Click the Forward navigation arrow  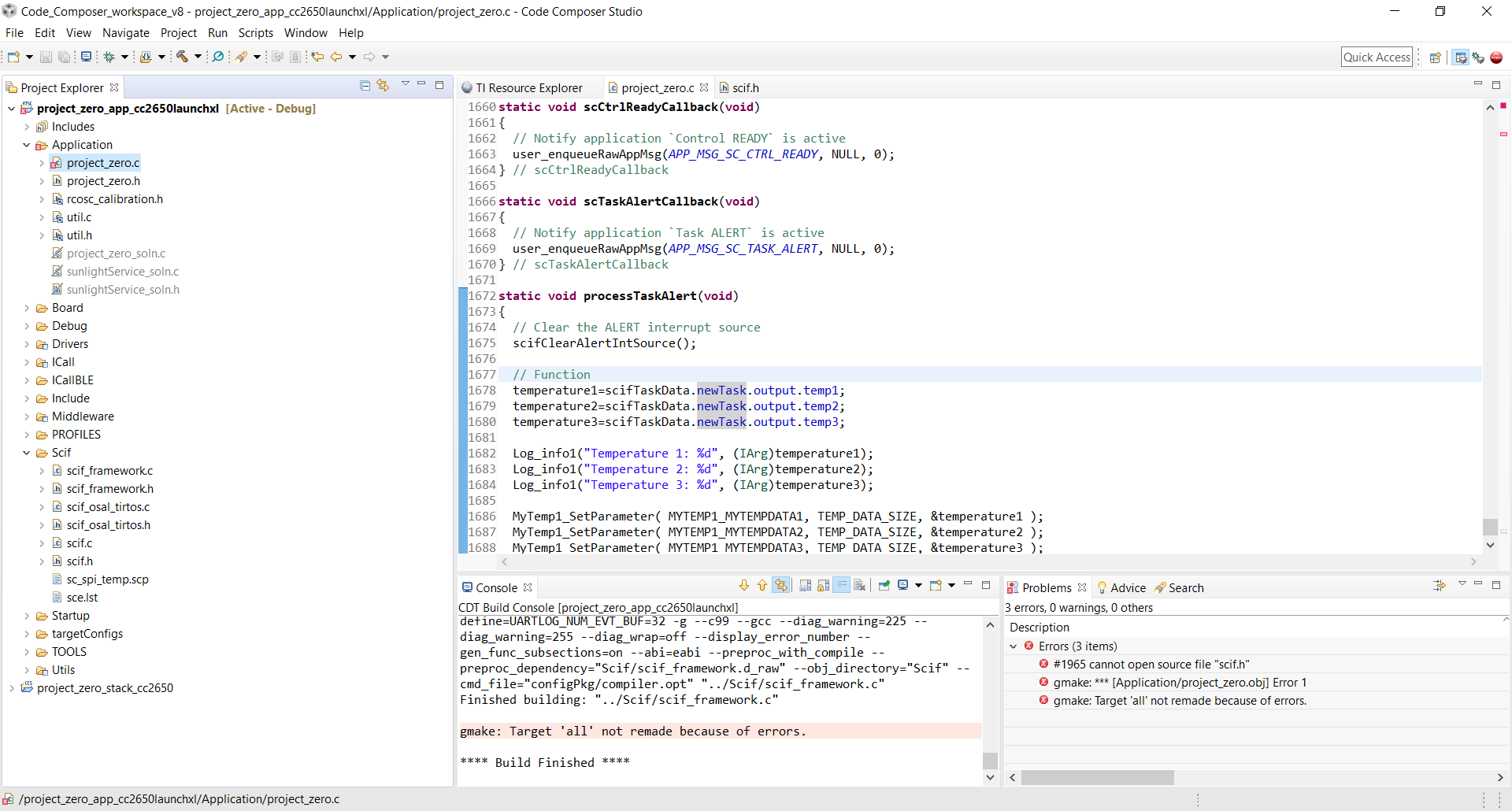(x=369, y=57)
